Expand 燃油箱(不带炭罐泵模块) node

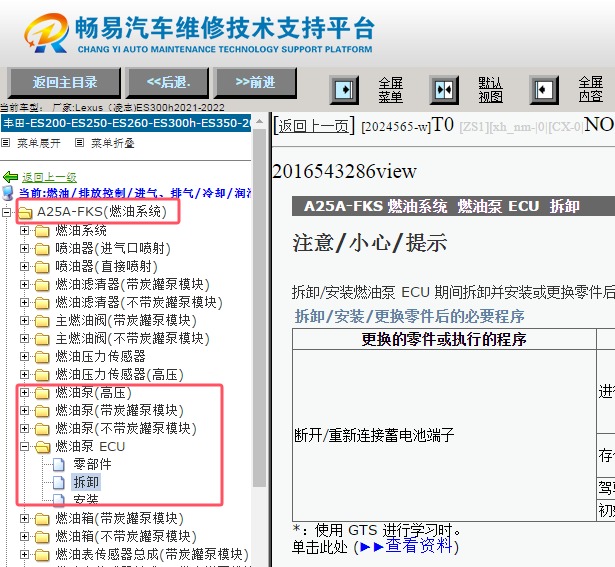point(24,536)
